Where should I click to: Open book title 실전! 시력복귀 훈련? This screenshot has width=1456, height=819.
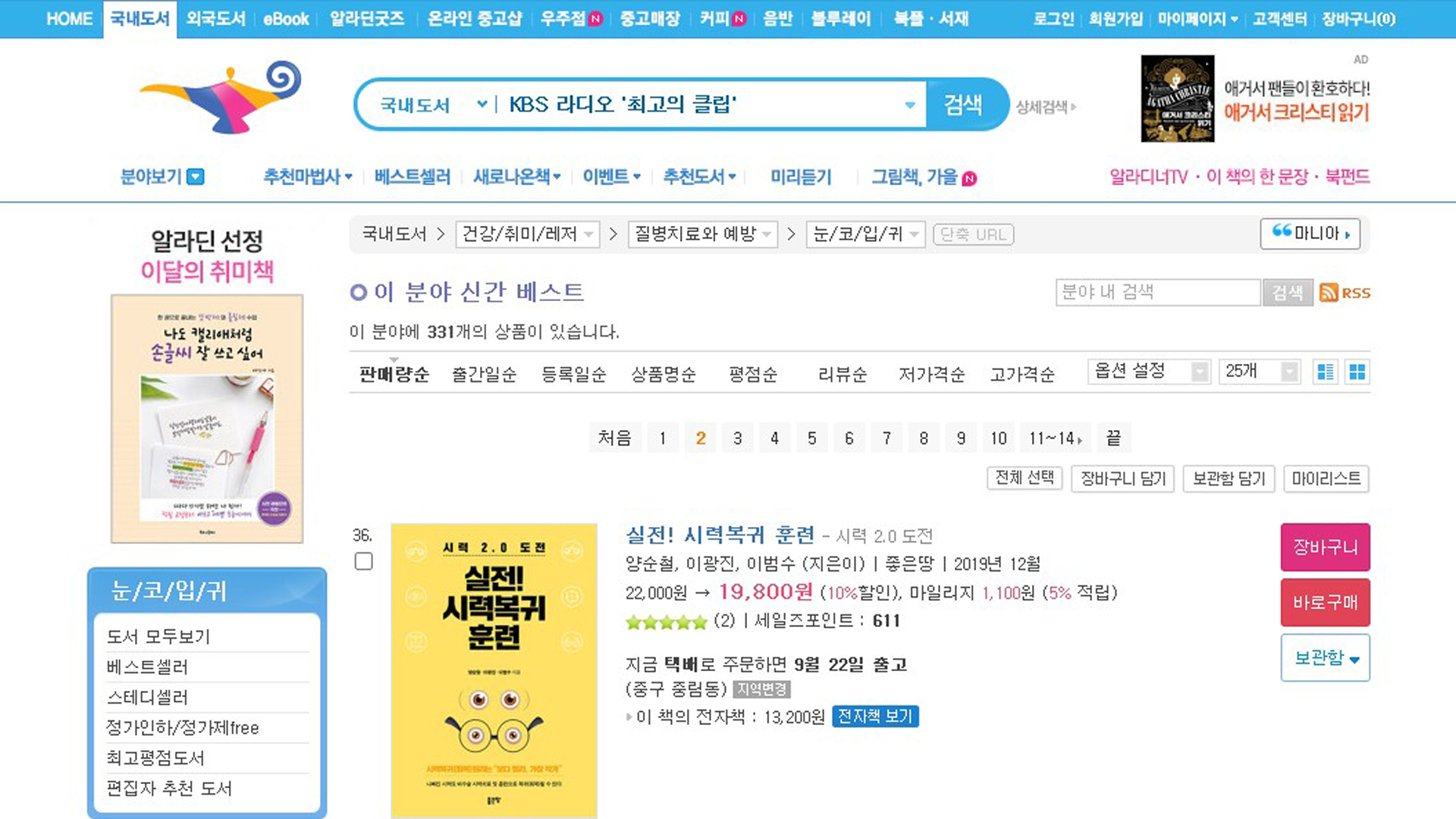coord(720,535)
